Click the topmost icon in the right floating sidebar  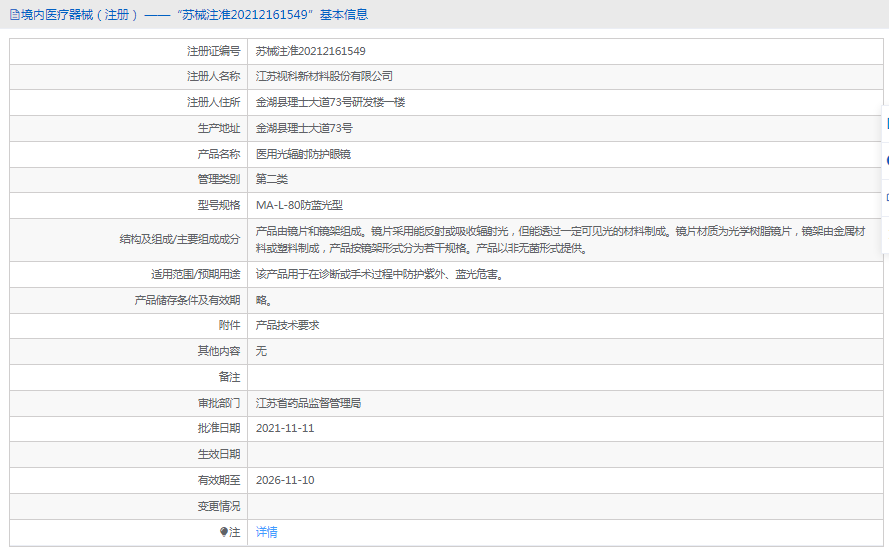click(x=886, y=124)
